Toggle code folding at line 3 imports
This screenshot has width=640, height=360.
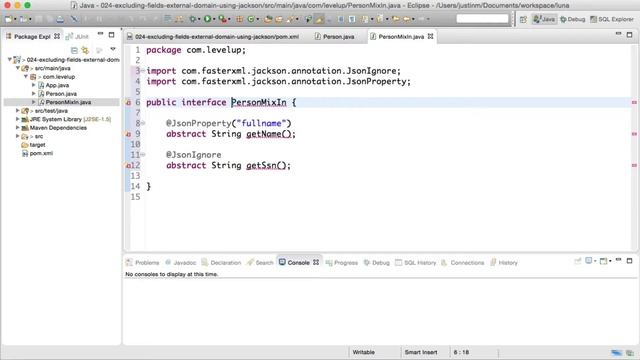[x=143, y=71]
